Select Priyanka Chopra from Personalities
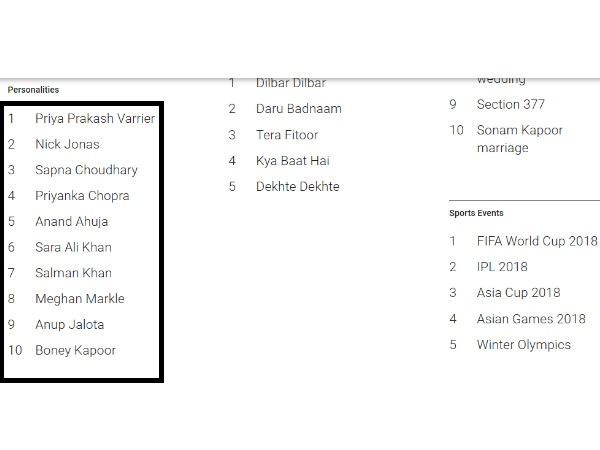This screenshot has height=450, width=600. pyautogui.click(x=82, y=196)
